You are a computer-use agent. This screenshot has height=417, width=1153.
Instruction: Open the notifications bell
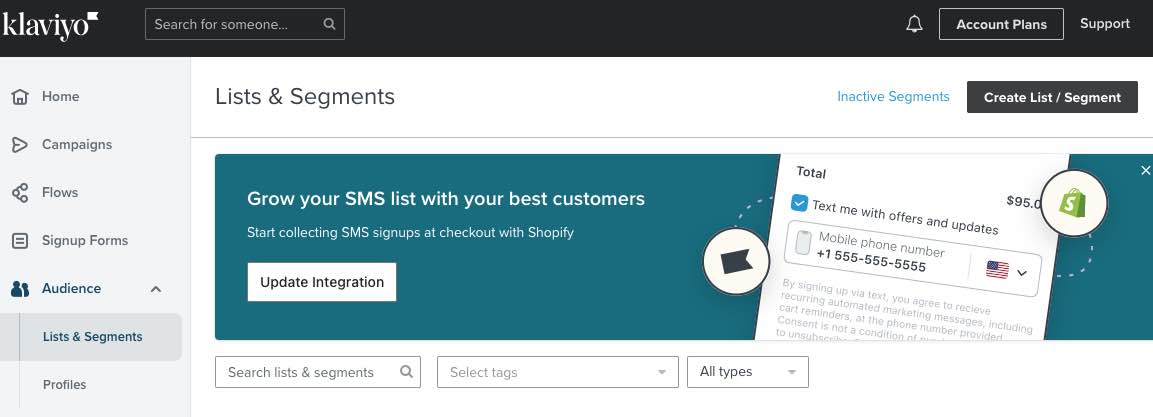pyautogui.click(x=914, y=25)
